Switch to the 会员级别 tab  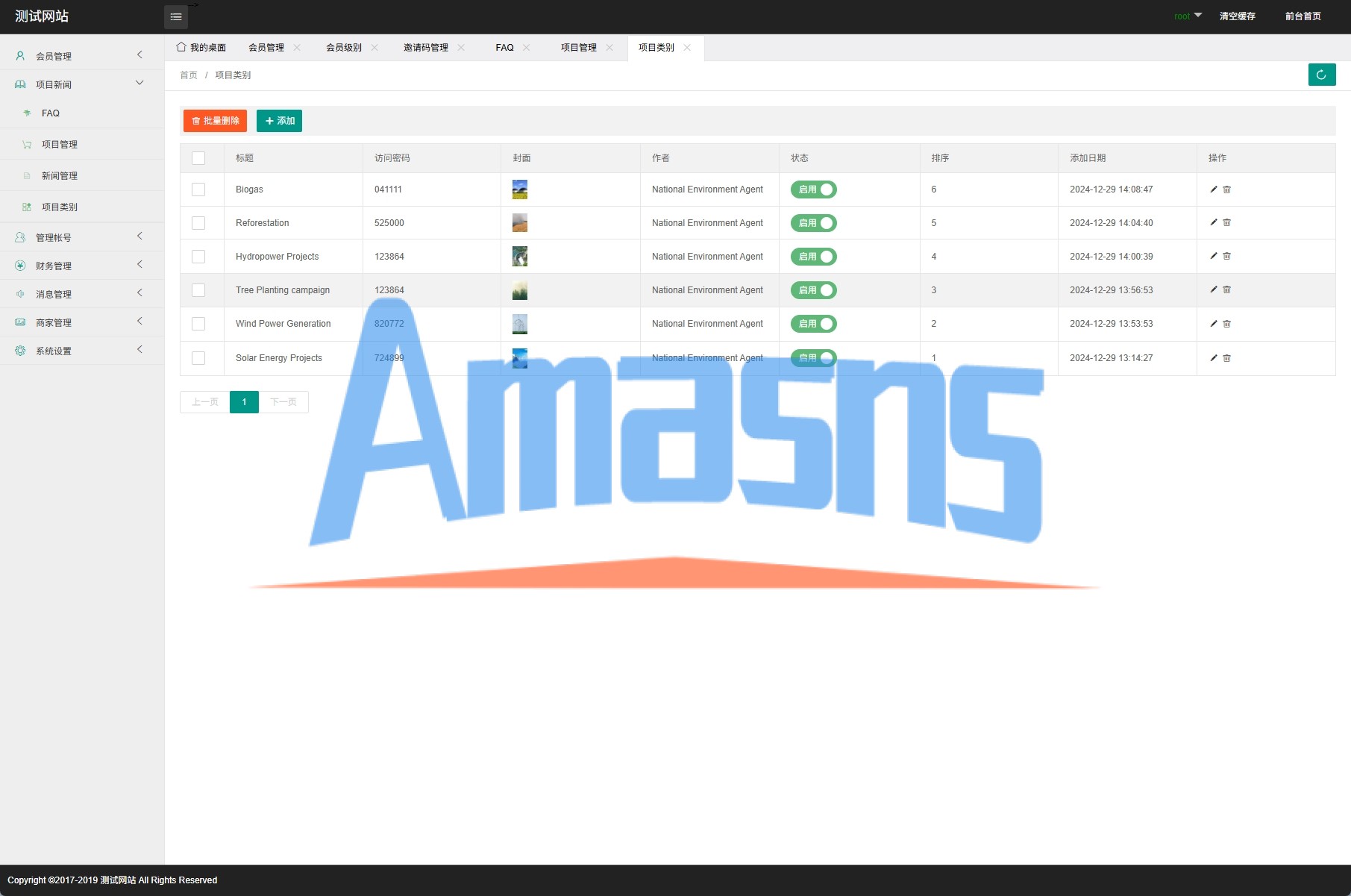click(344, 47)
